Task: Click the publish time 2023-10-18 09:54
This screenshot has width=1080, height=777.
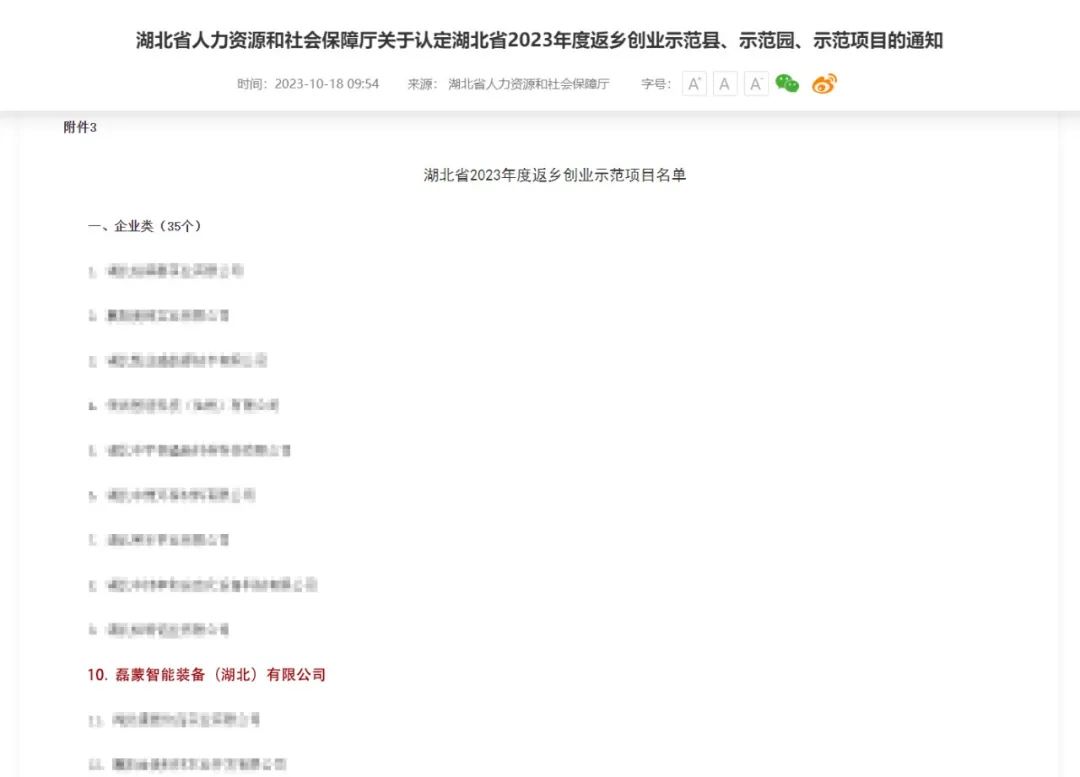Action: 326,84
